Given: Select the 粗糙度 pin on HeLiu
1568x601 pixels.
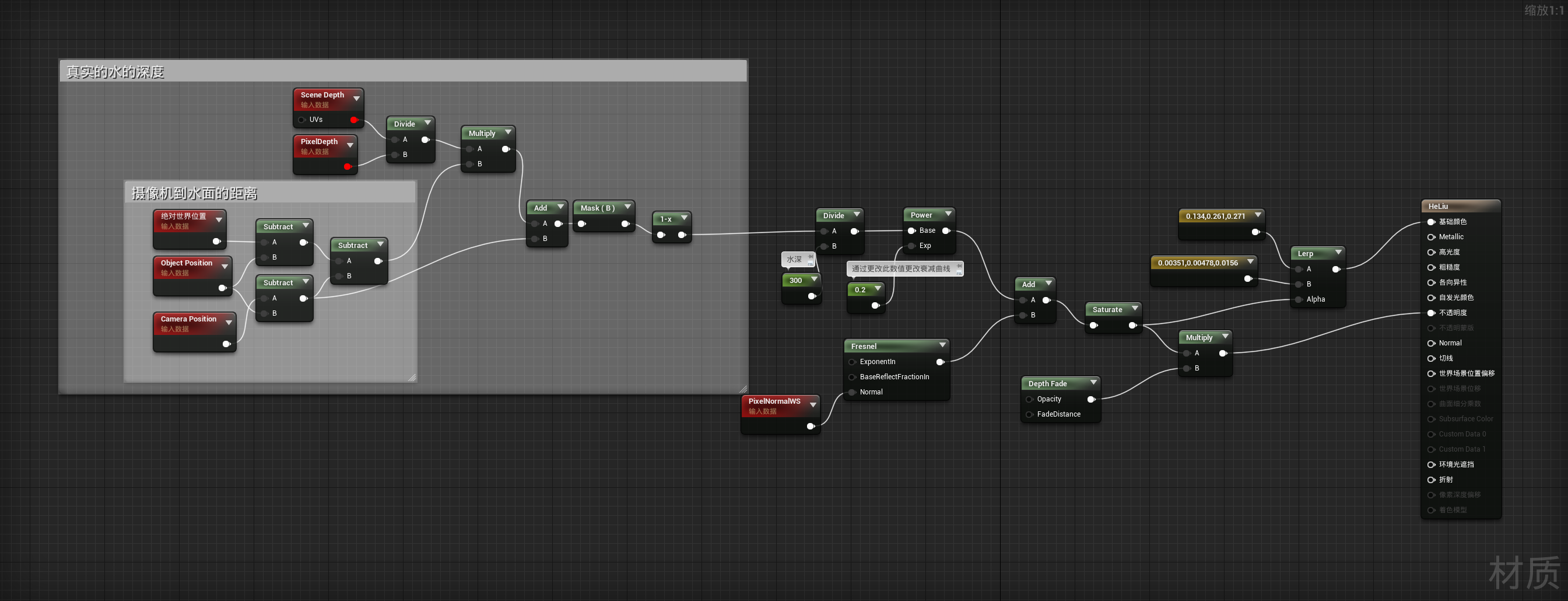Looking at the screenshot, I should (x=1431, y=267).
